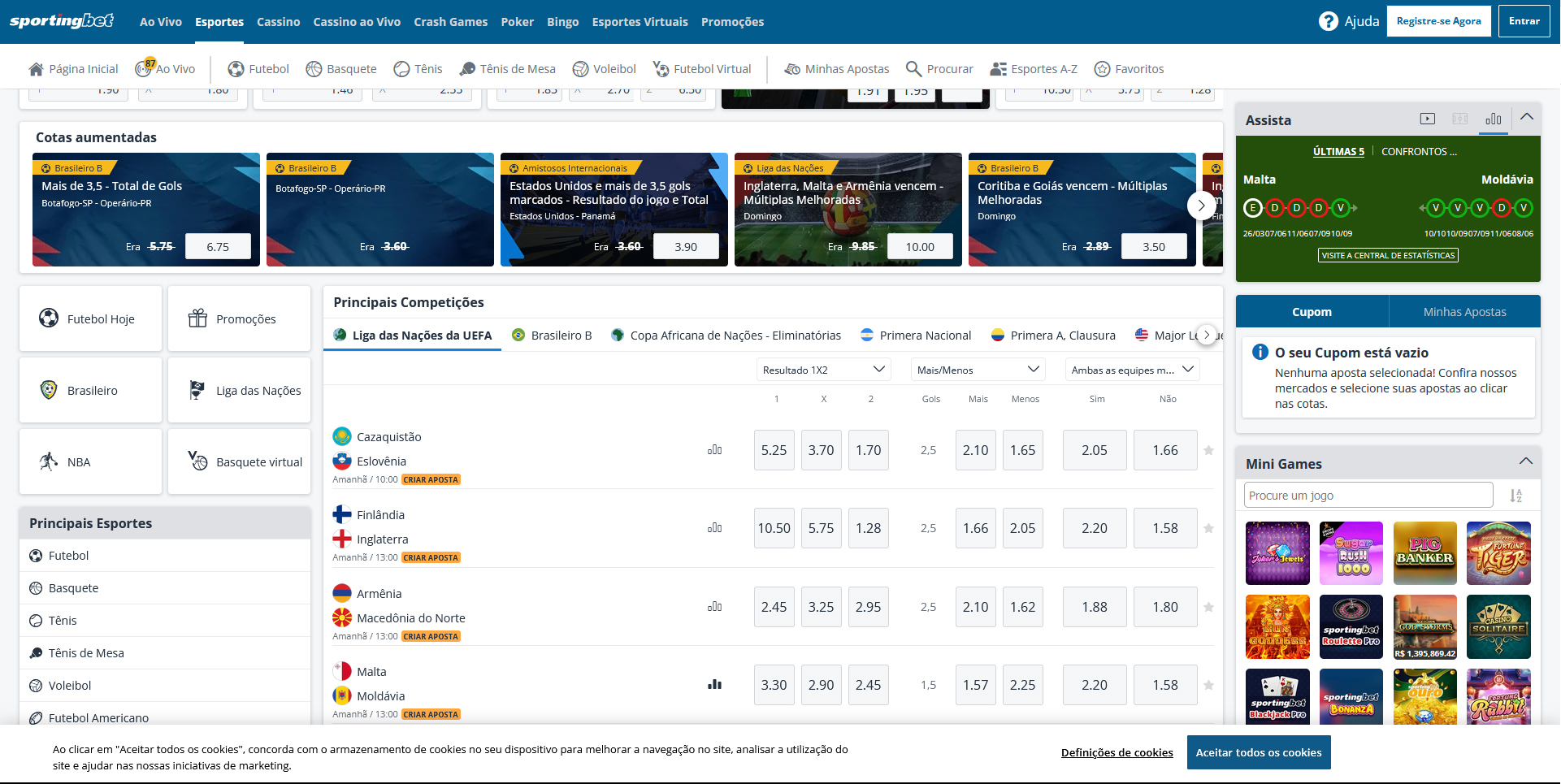Switch to Cassino in top menu
Image resolution: width=1561 pixels, height=784 pixels.
click(278, 22)
